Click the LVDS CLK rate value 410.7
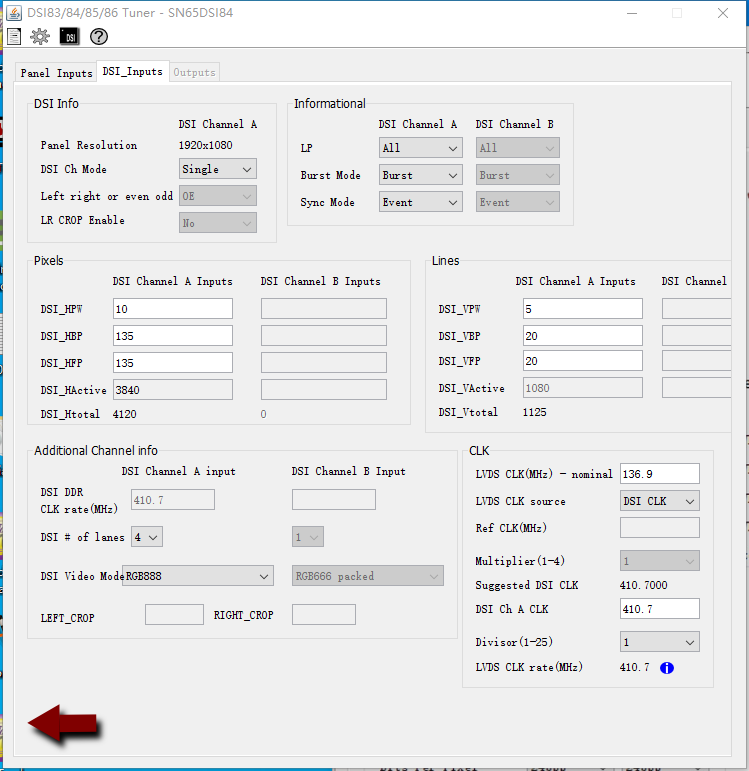The height and width of the screenshot is (771, 749). 634,667
